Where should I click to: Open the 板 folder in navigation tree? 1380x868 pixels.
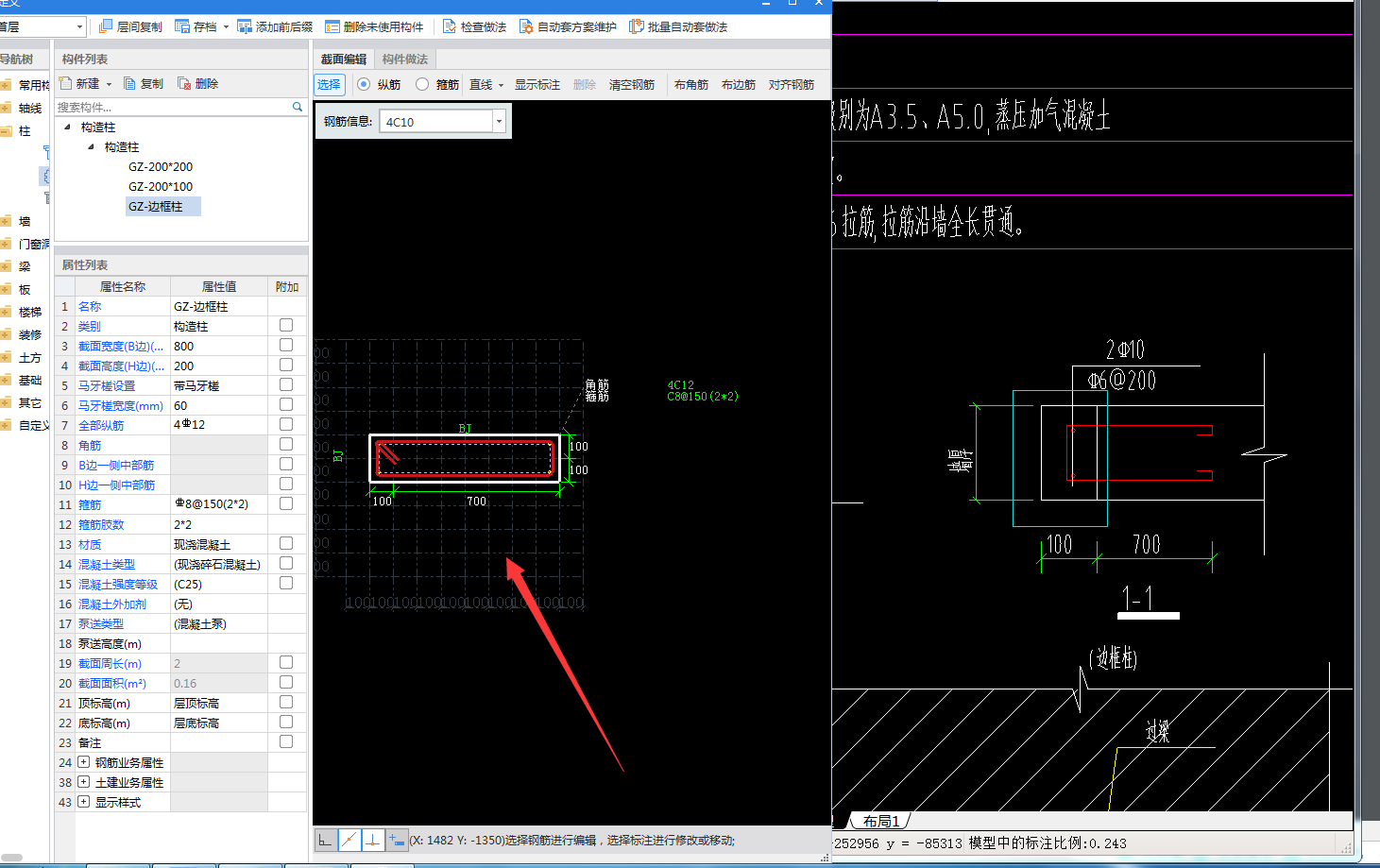pyautogui.click(x=6, y=289)
